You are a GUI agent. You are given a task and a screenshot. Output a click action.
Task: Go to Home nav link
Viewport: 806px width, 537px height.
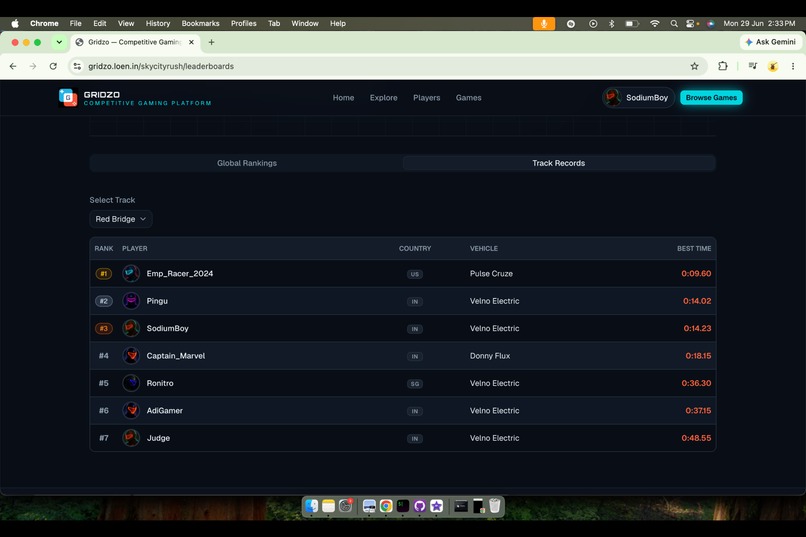(x=343, y=98)
